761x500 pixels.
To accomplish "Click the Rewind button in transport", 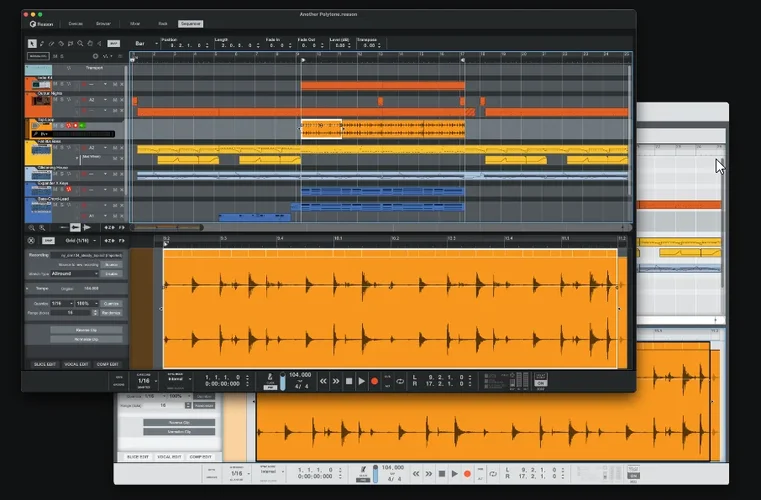I will (x=323, y=381).
